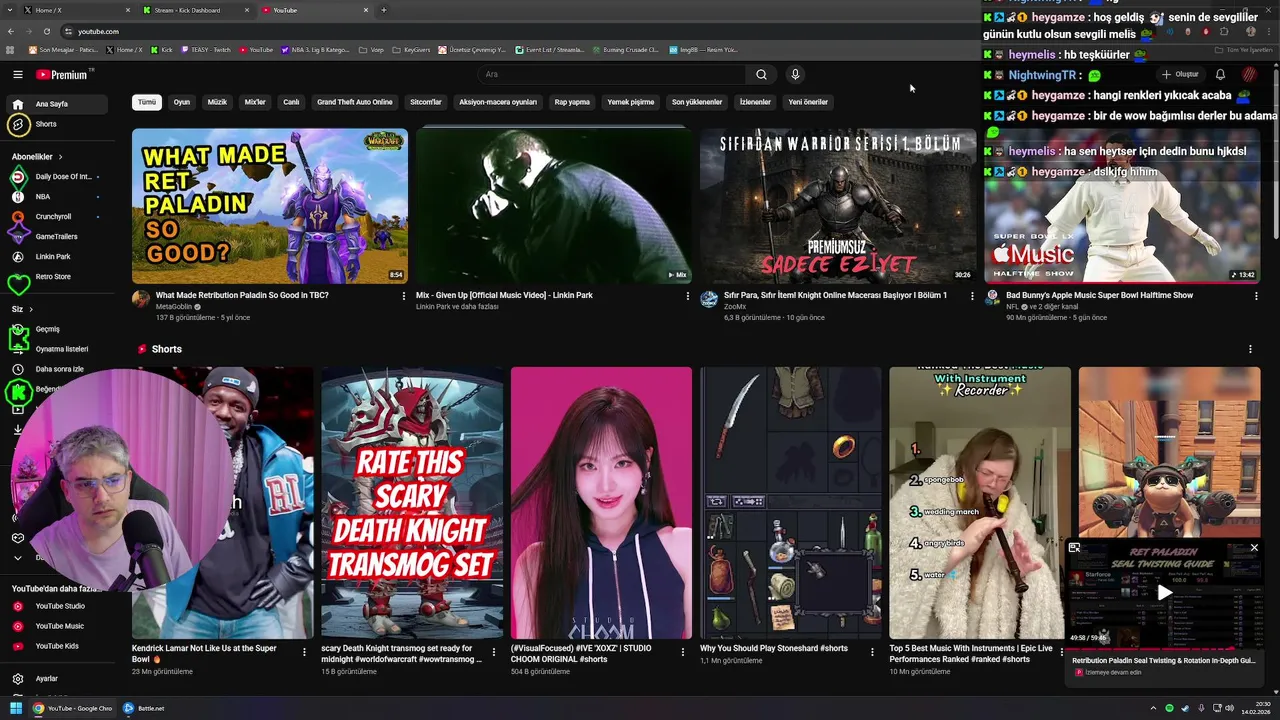The height and width of the screenshot is (720, 1280).
Task: Select the Oyun filter chip
Action: coord(182,102)
